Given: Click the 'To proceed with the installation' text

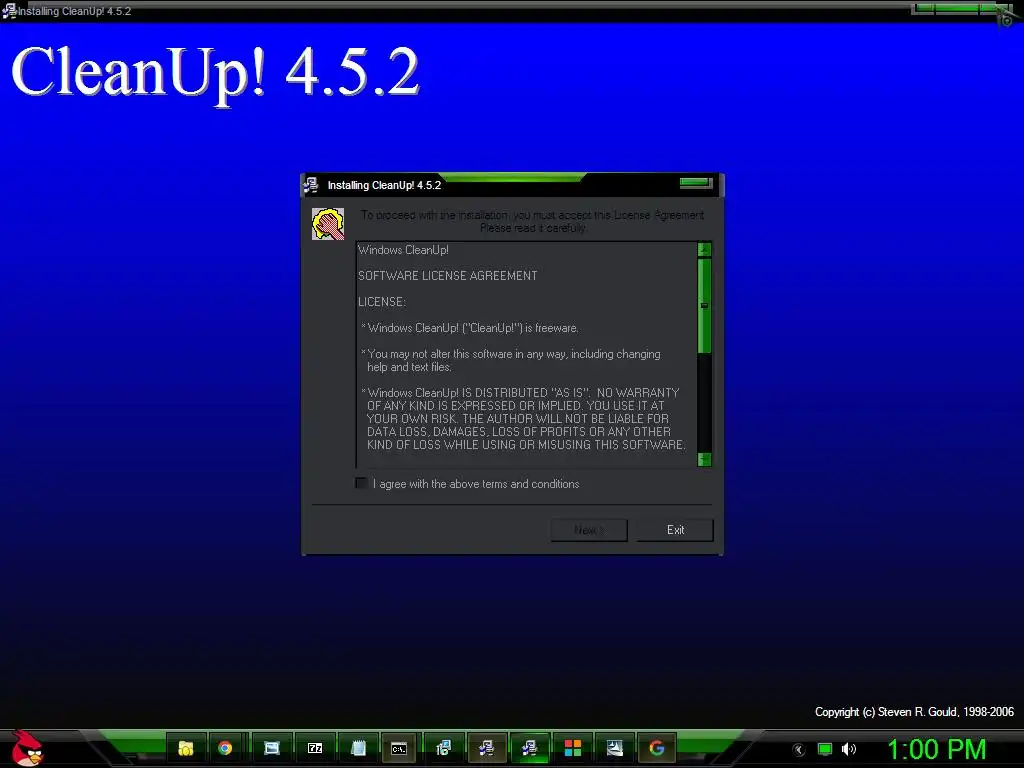Looking at the screenshot, I should [x=532, y=221].
